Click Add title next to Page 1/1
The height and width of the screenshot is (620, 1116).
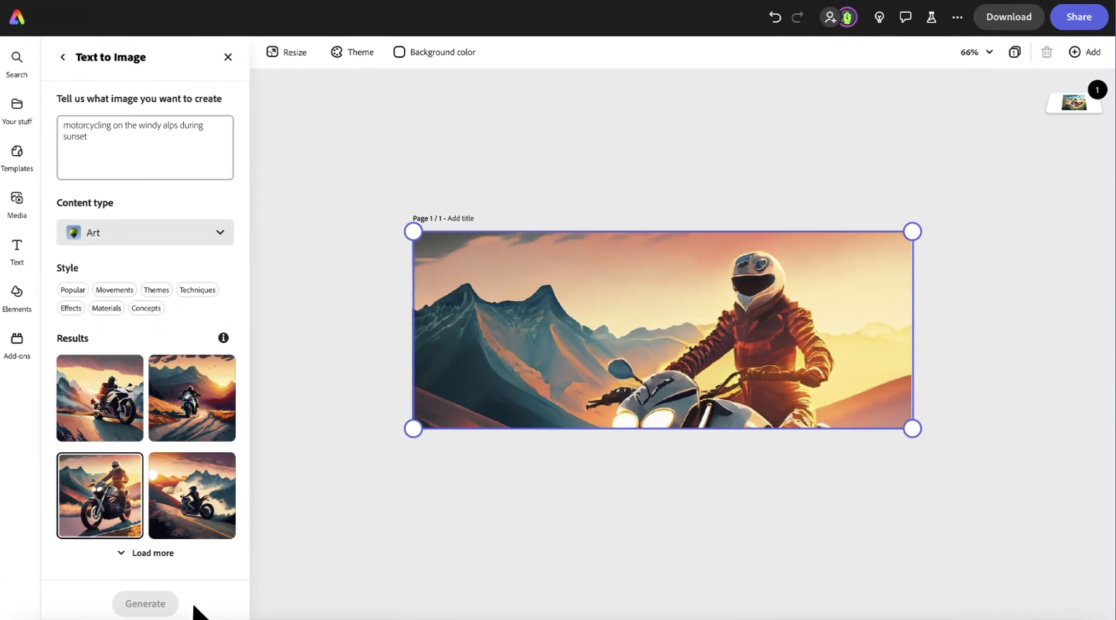(460, 219)
